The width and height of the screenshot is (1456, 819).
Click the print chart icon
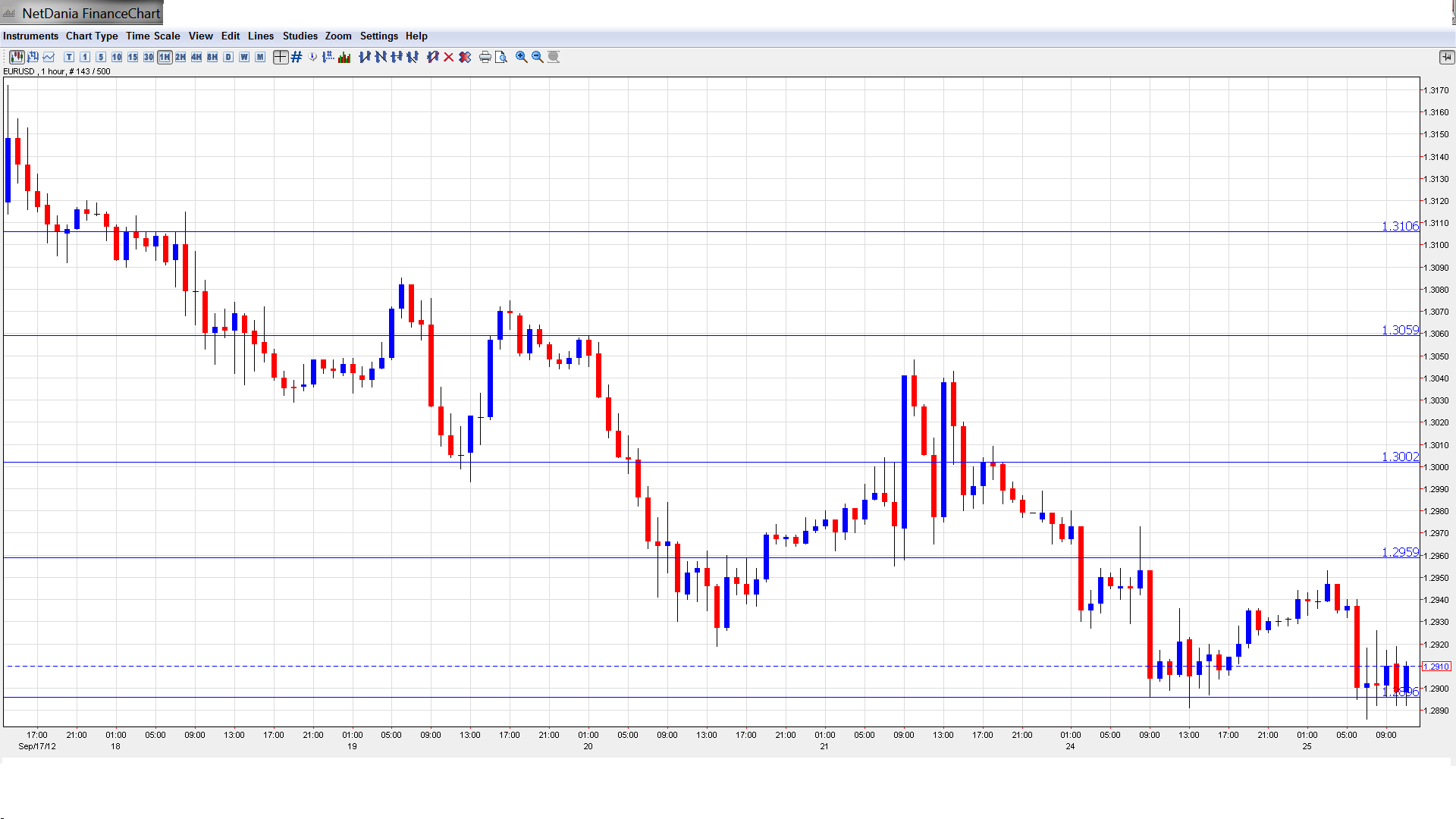(485, 57)
